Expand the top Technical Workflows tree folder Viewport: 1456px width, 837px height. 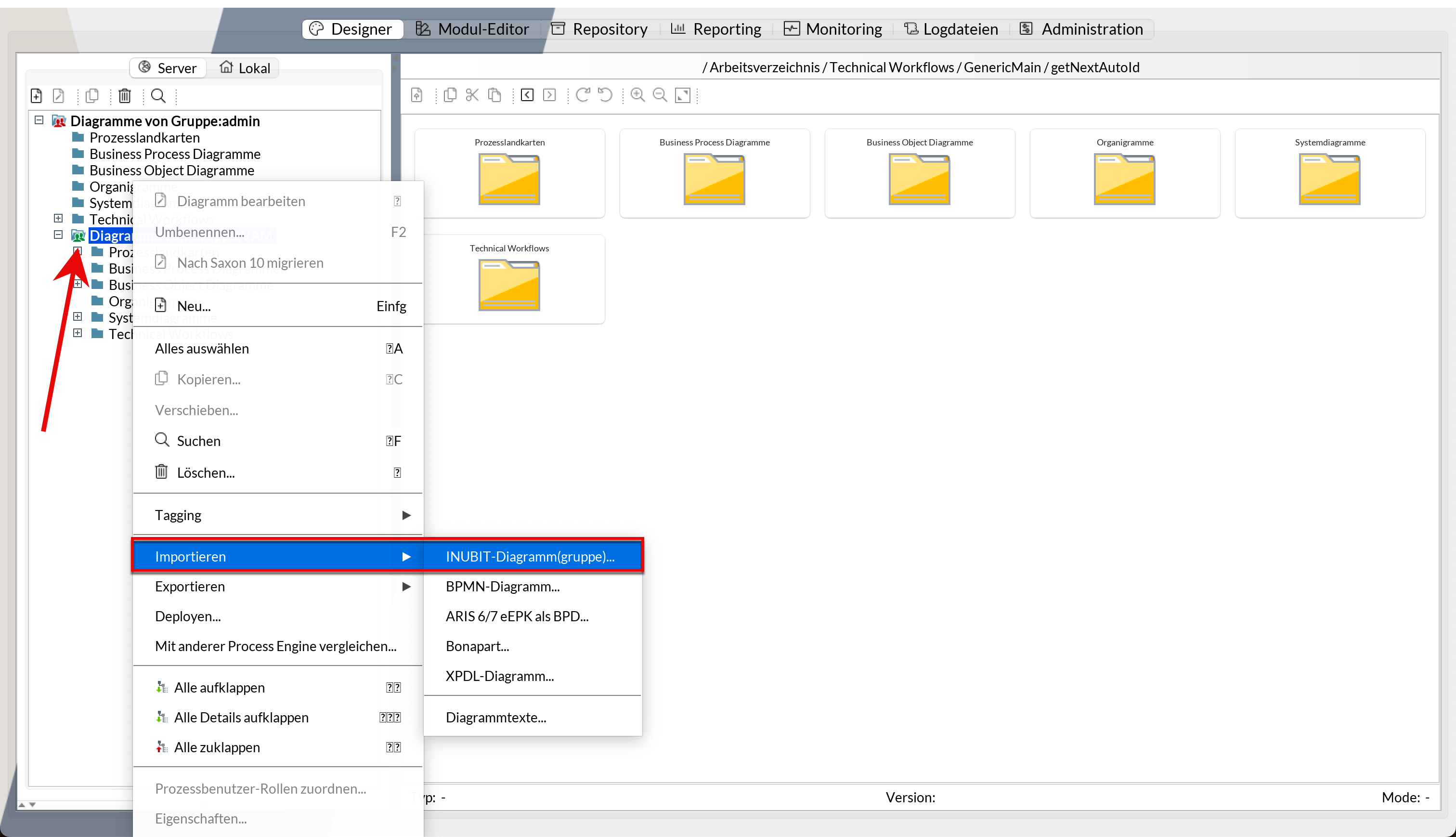click(x=58, y=219)
